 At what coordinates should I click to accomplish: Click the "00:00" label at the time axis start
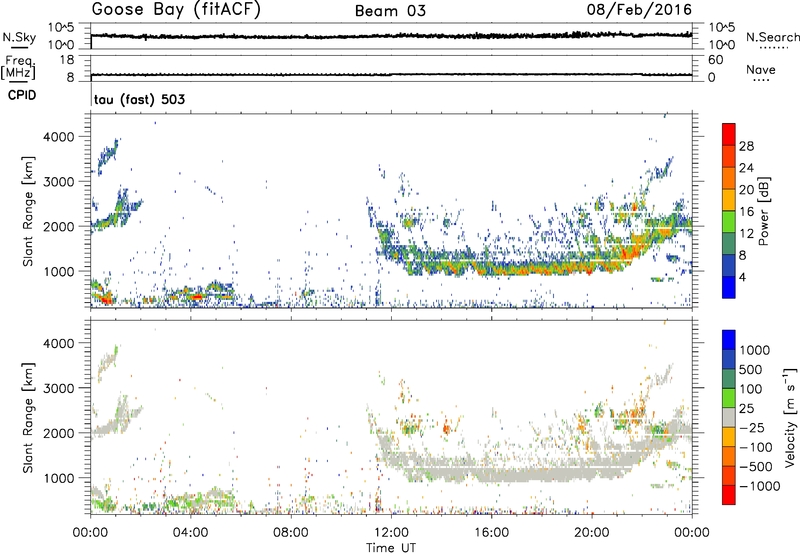(90, 532)
